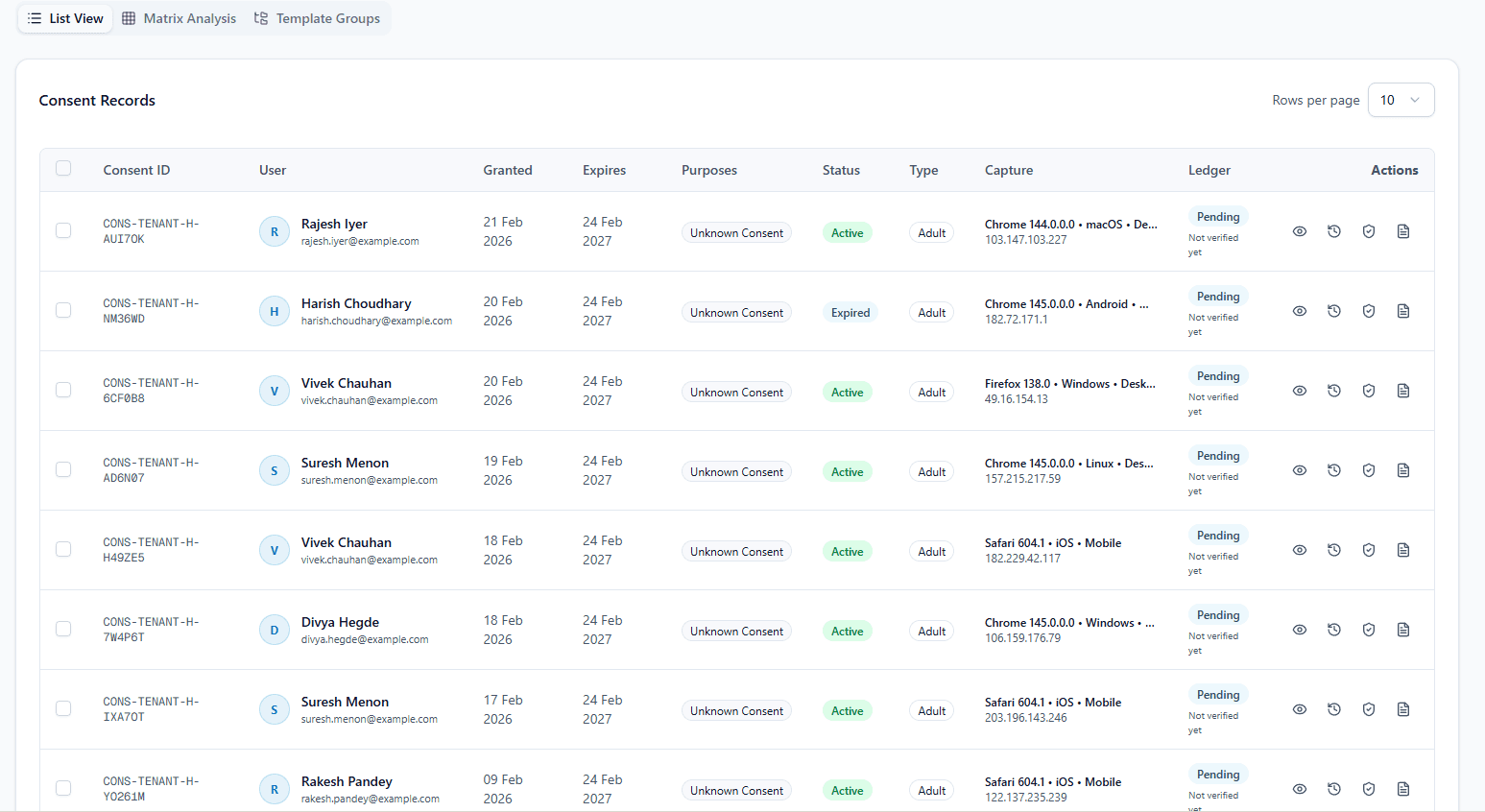Select all records with the header checkbox
Viewport: 1485px width, 812px height.
[63, 167]
